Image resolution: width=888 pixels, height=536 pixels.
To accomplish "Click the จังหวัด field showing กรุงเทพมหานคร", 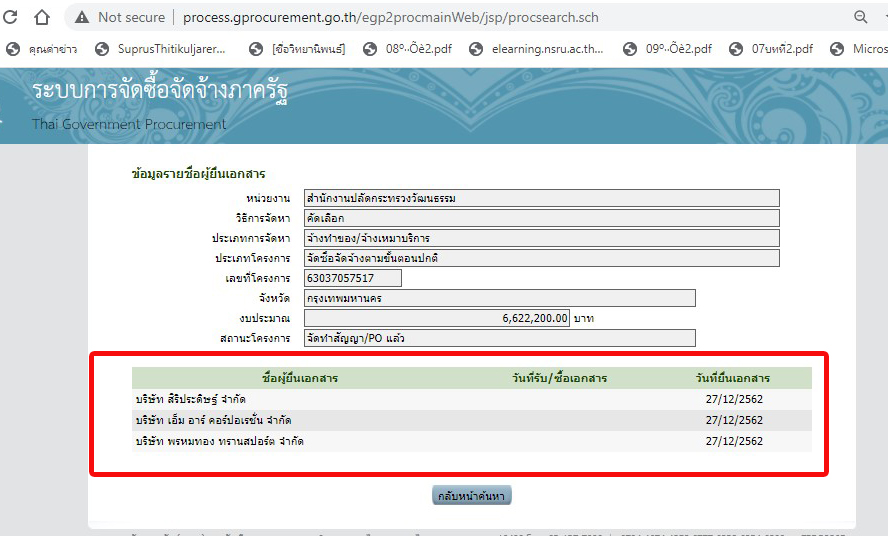I will (499, 298).
